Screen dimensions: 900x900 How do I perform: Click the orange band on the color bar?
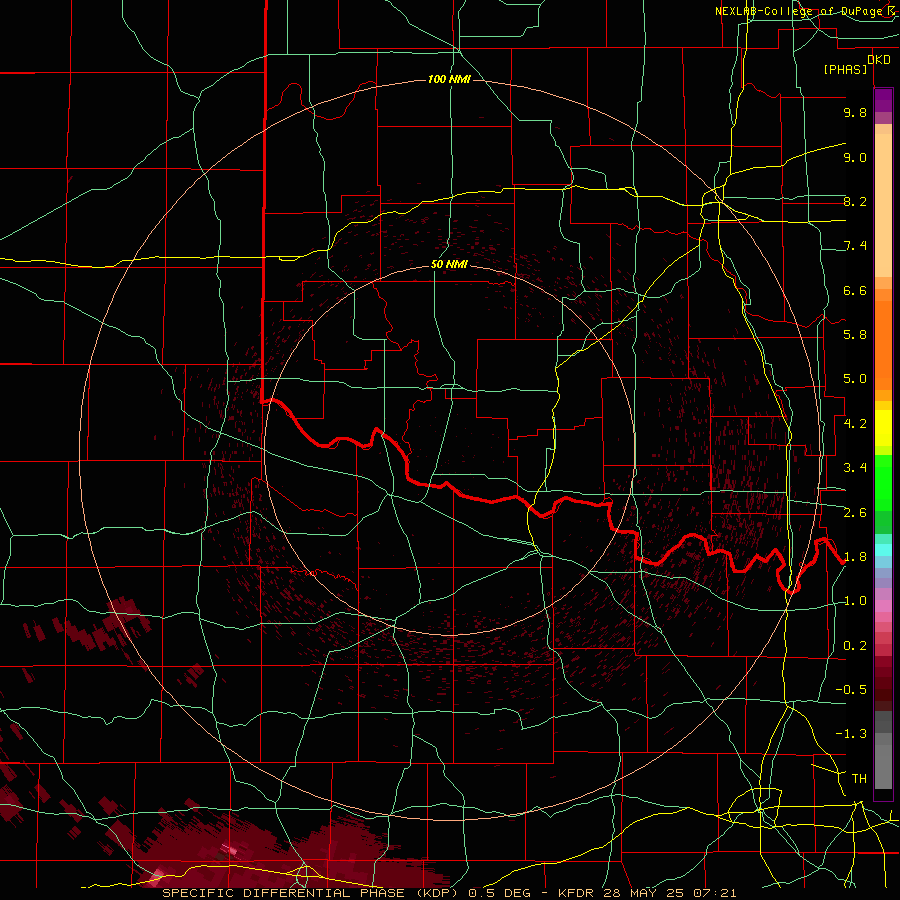coord(883,346)
